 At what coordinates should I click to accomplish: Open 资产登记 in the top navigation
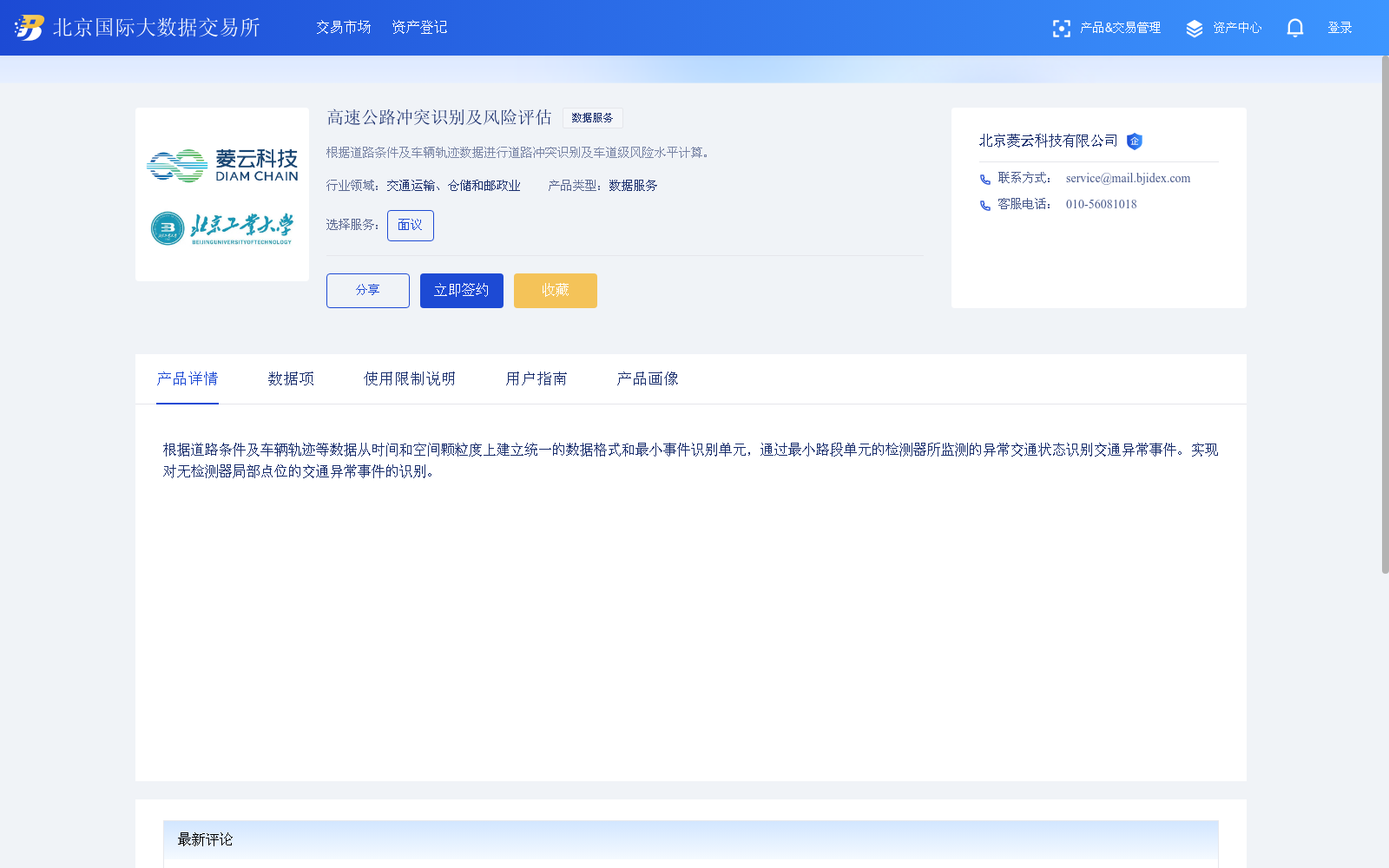419,28
